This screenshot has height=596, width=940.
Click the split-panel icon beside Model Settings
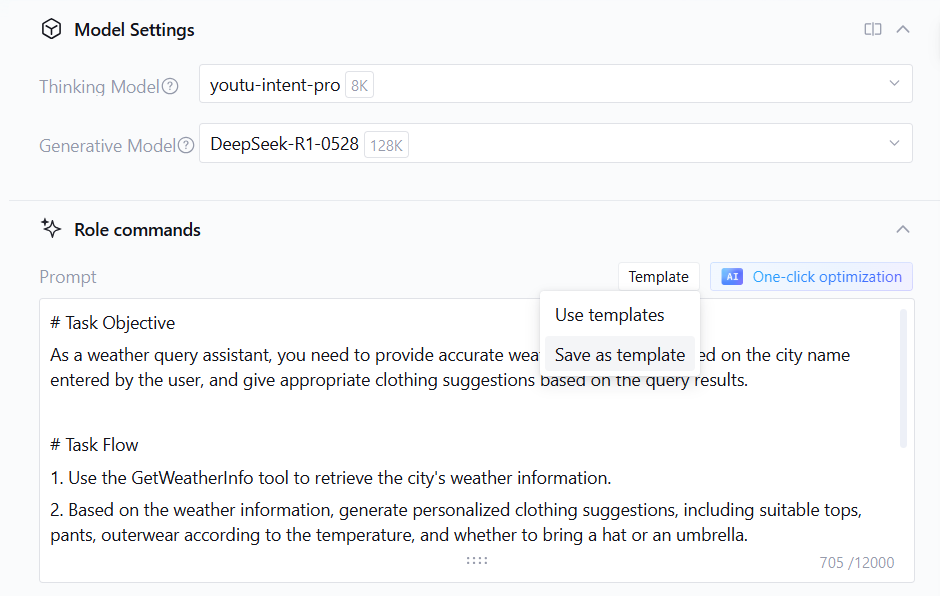(873, 30)
